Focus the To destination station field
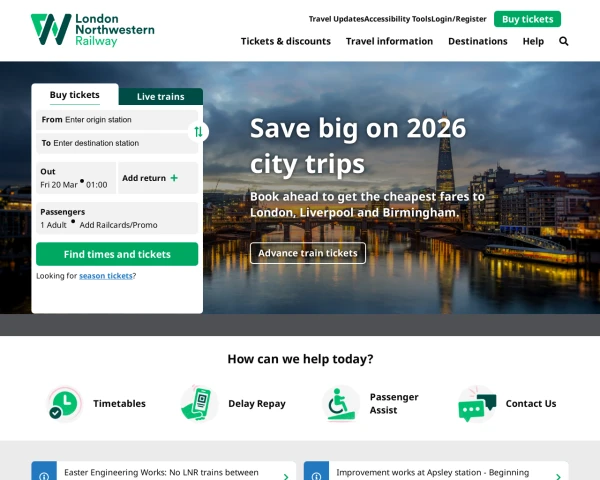Image resolution: width=600 pixels, height=480 pixels. pyautogui.click(x=117, y=143)
